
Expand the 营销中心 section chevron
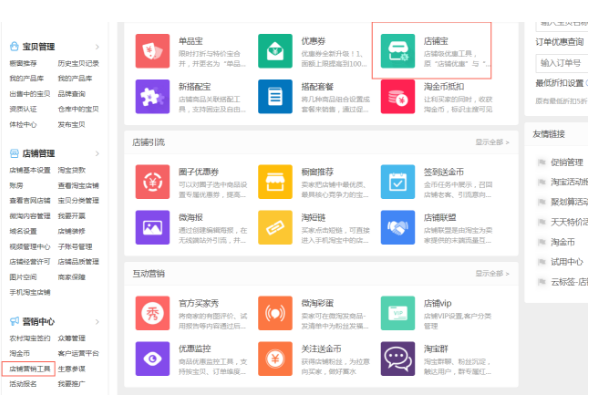[x=97, y=322]
